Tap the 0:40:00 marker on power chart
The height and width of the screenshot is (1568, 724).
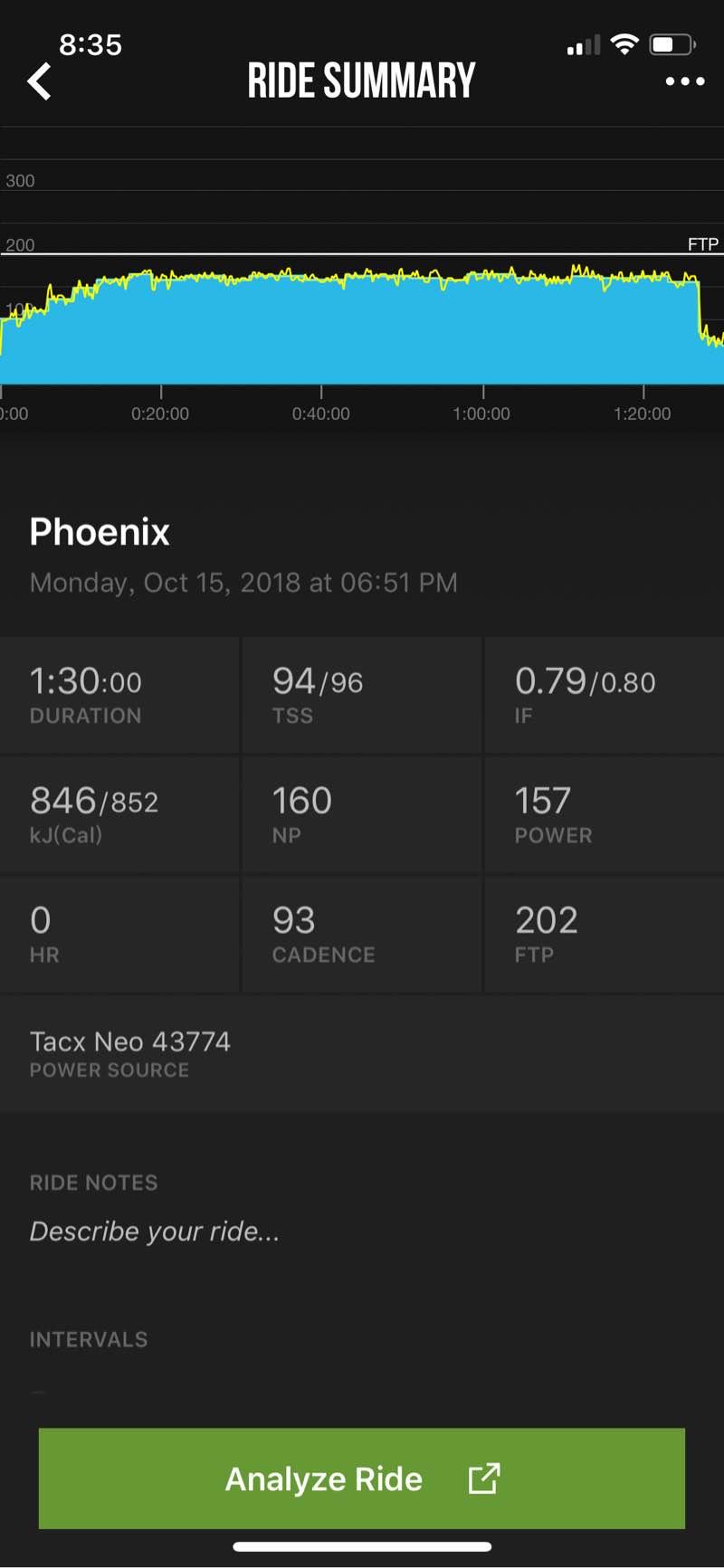coord(321,413)
